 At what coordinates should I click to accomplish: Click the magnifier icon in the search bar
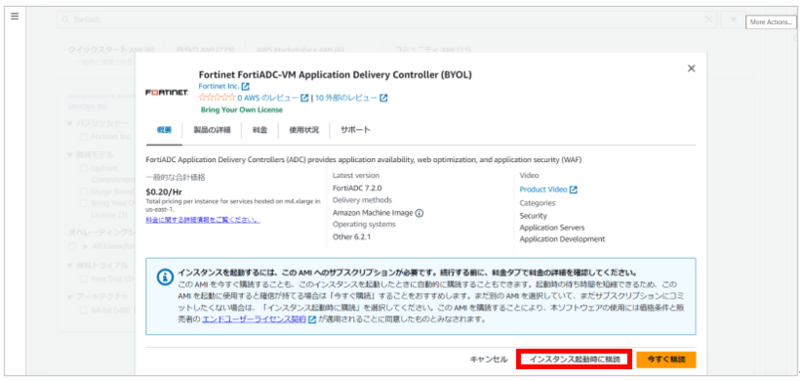(65, 20)
